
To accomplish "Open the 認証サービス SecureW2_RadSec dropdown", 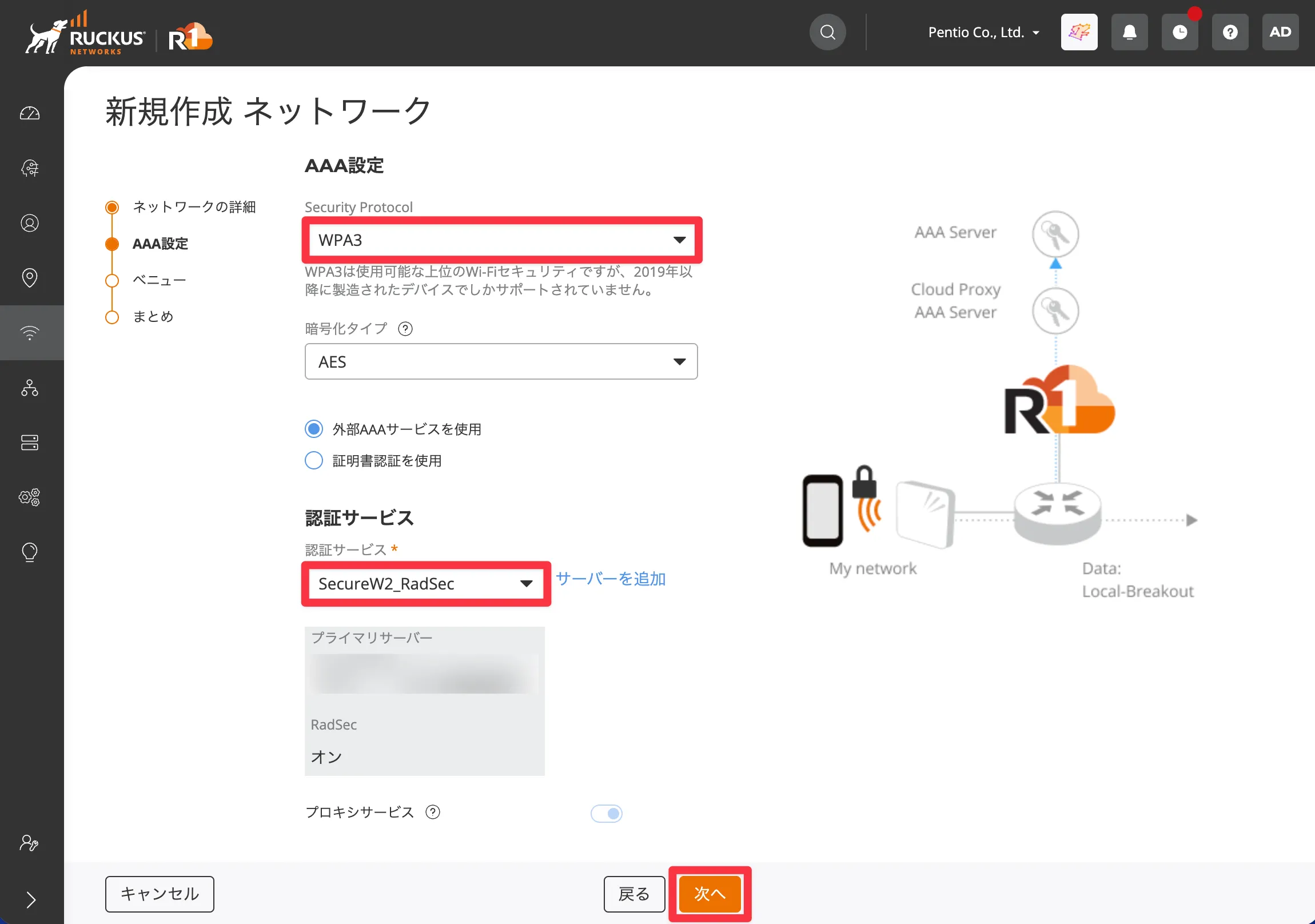I will point(425,584).
